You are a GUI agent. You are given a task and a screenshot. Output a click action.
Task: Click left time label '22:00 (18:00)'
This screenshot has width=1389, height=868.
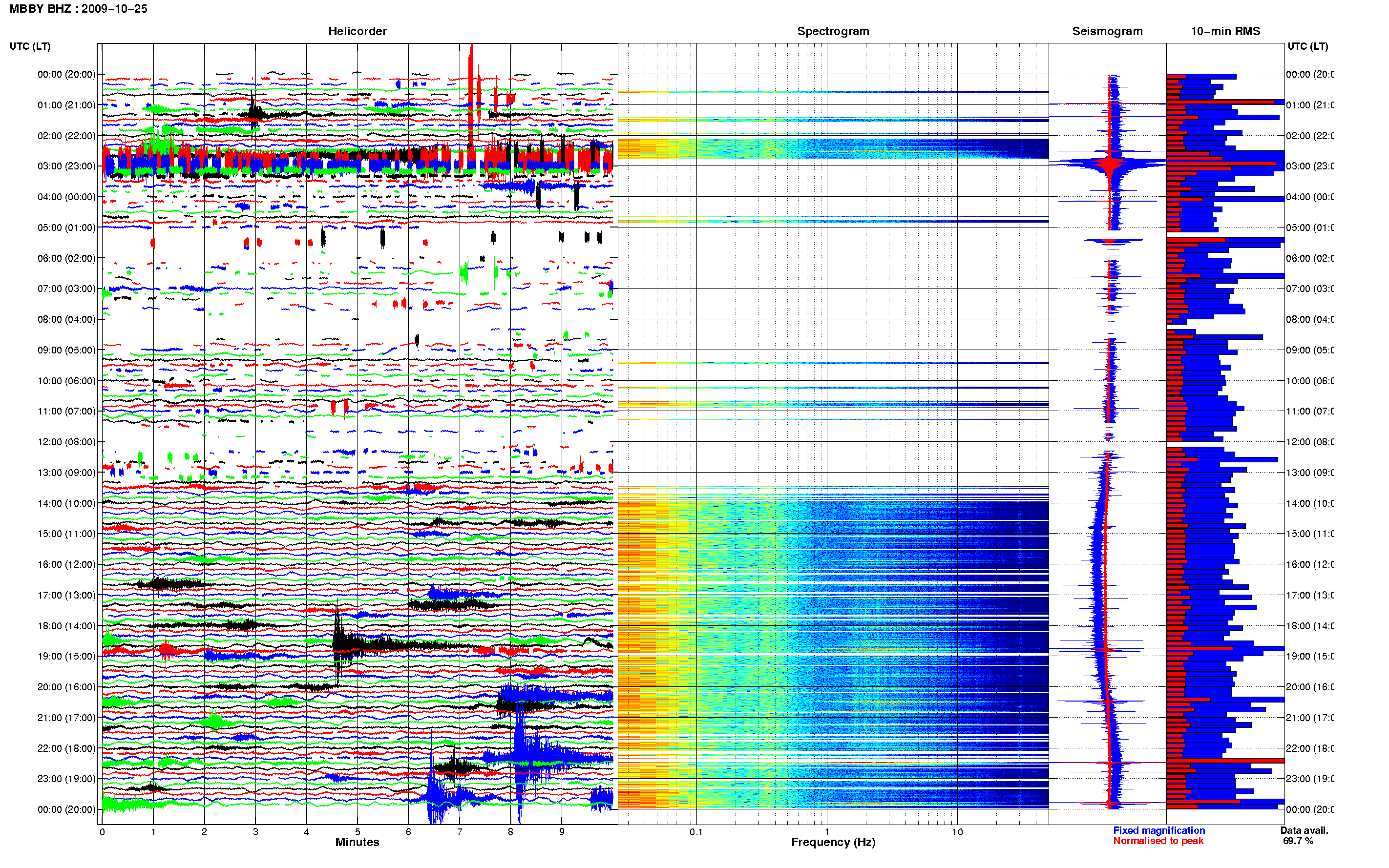click(66, 748)
